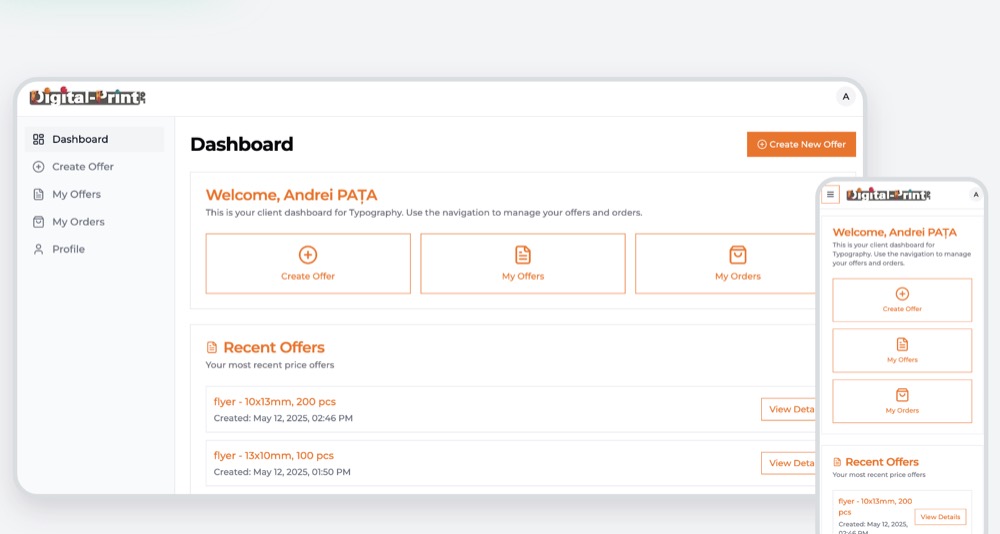The width and height of the screenshot is (1000, 534).
Task: Click document icon beside mobile Recent Offers
Action: point(837,462)
